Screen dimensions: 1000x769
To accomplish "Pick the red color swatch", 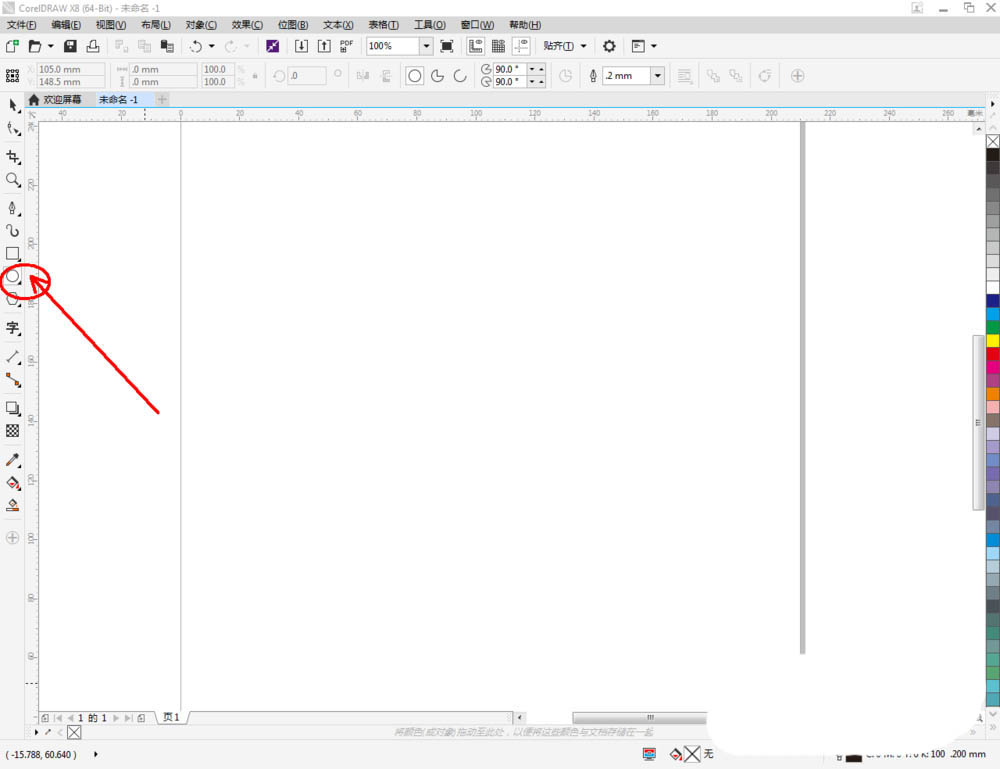I will [x=993, y=353].
